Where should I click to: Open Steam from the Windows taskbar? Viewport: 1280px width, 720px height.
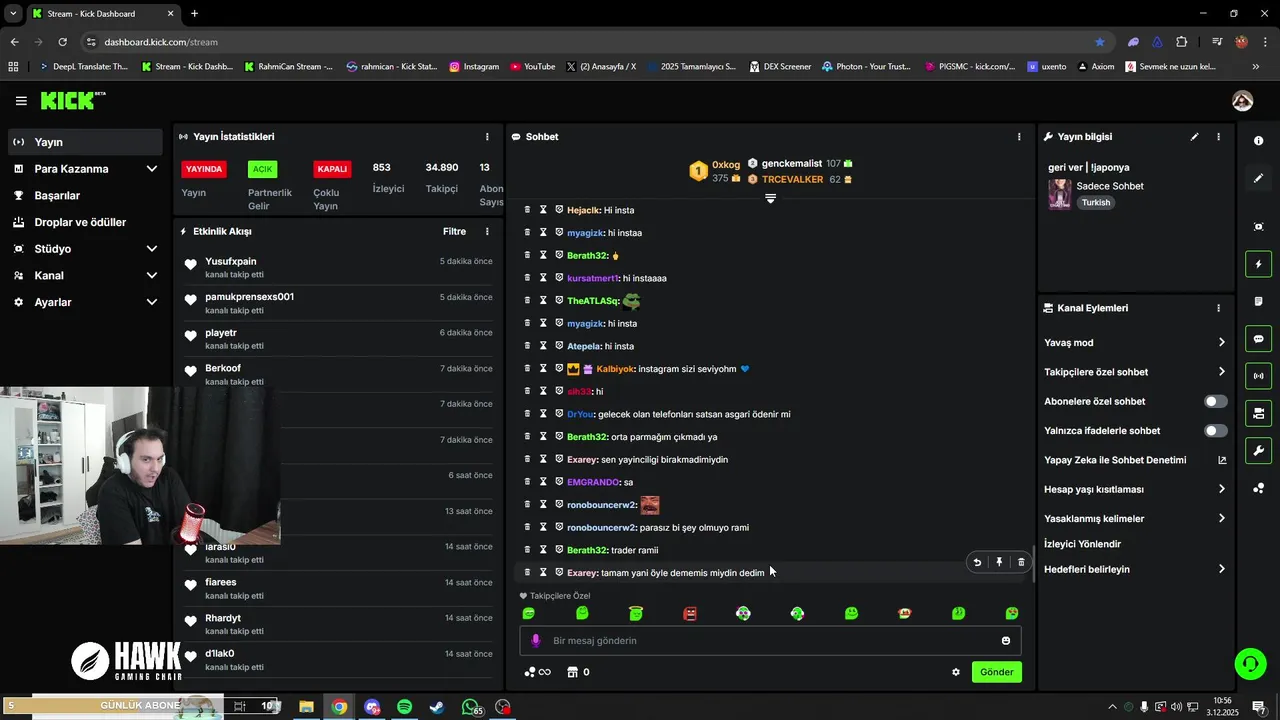pos(437,707)
